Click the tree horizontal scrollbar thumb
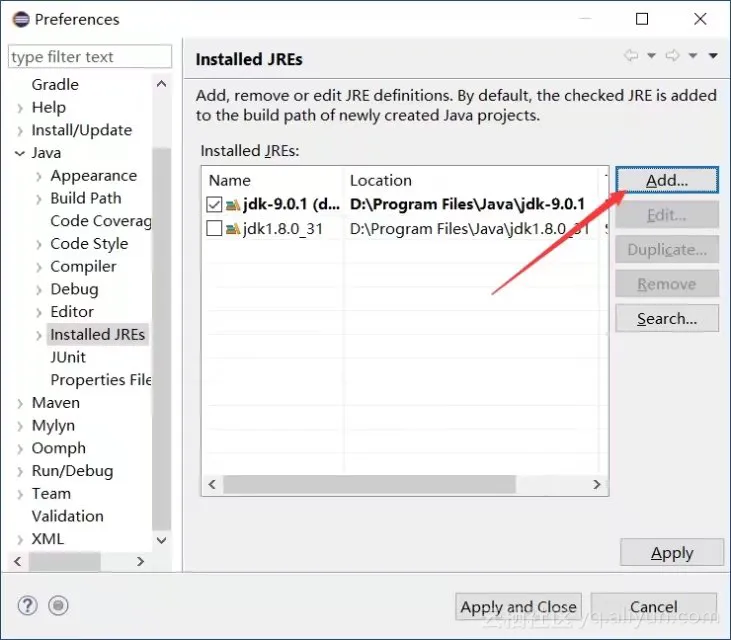The image size is (731, 640). [x=64, y=562]
